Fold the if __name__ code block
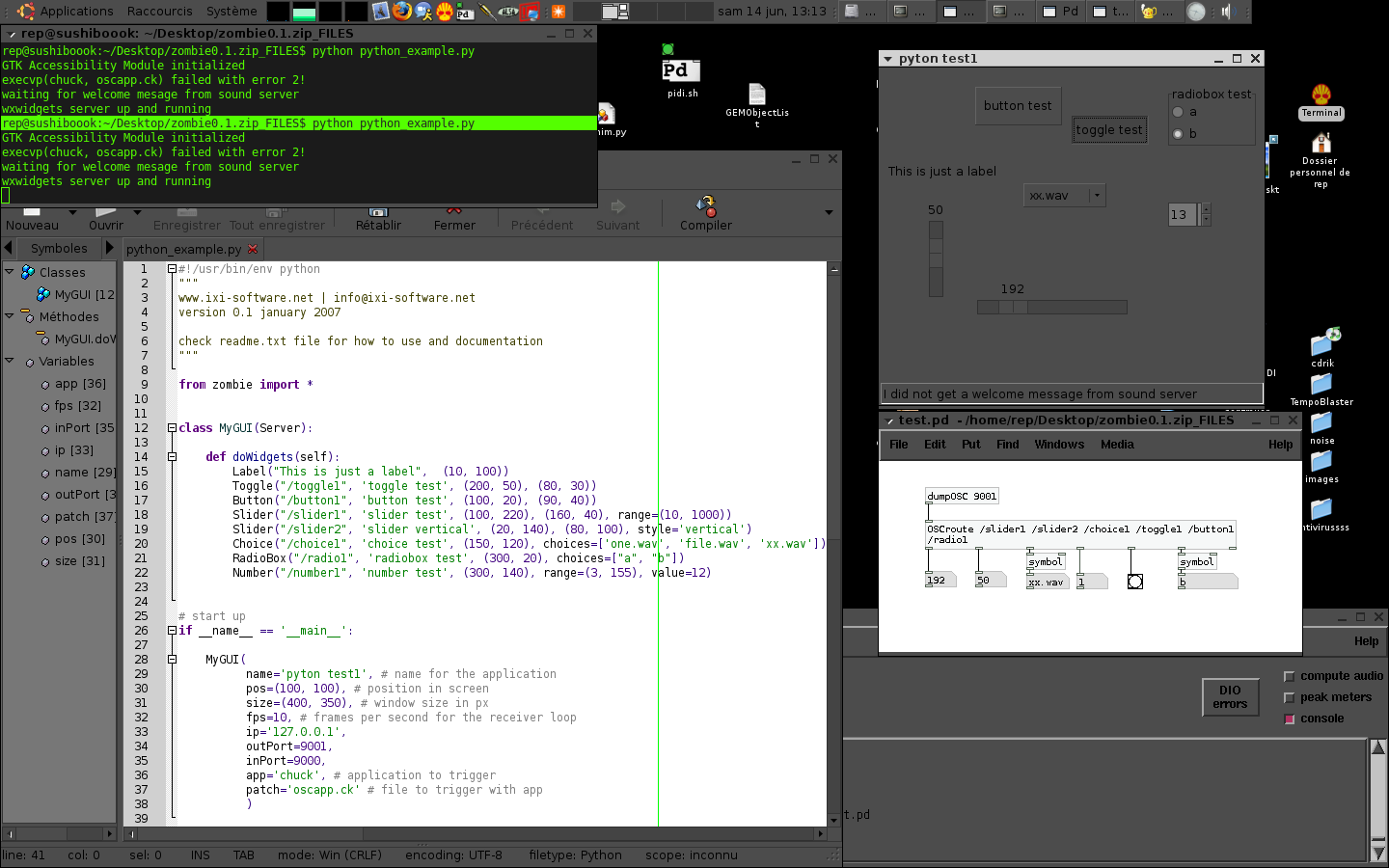This screenshot has width=1389, height=868. click(172, 630)
